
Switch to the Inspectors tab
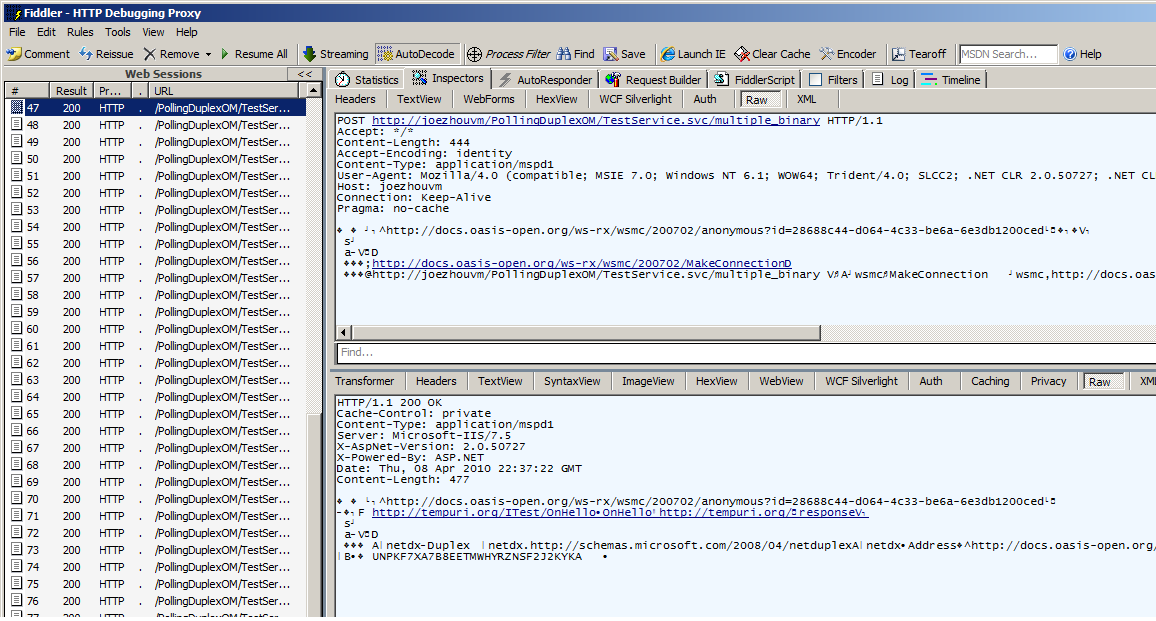(x=448, y=78)
